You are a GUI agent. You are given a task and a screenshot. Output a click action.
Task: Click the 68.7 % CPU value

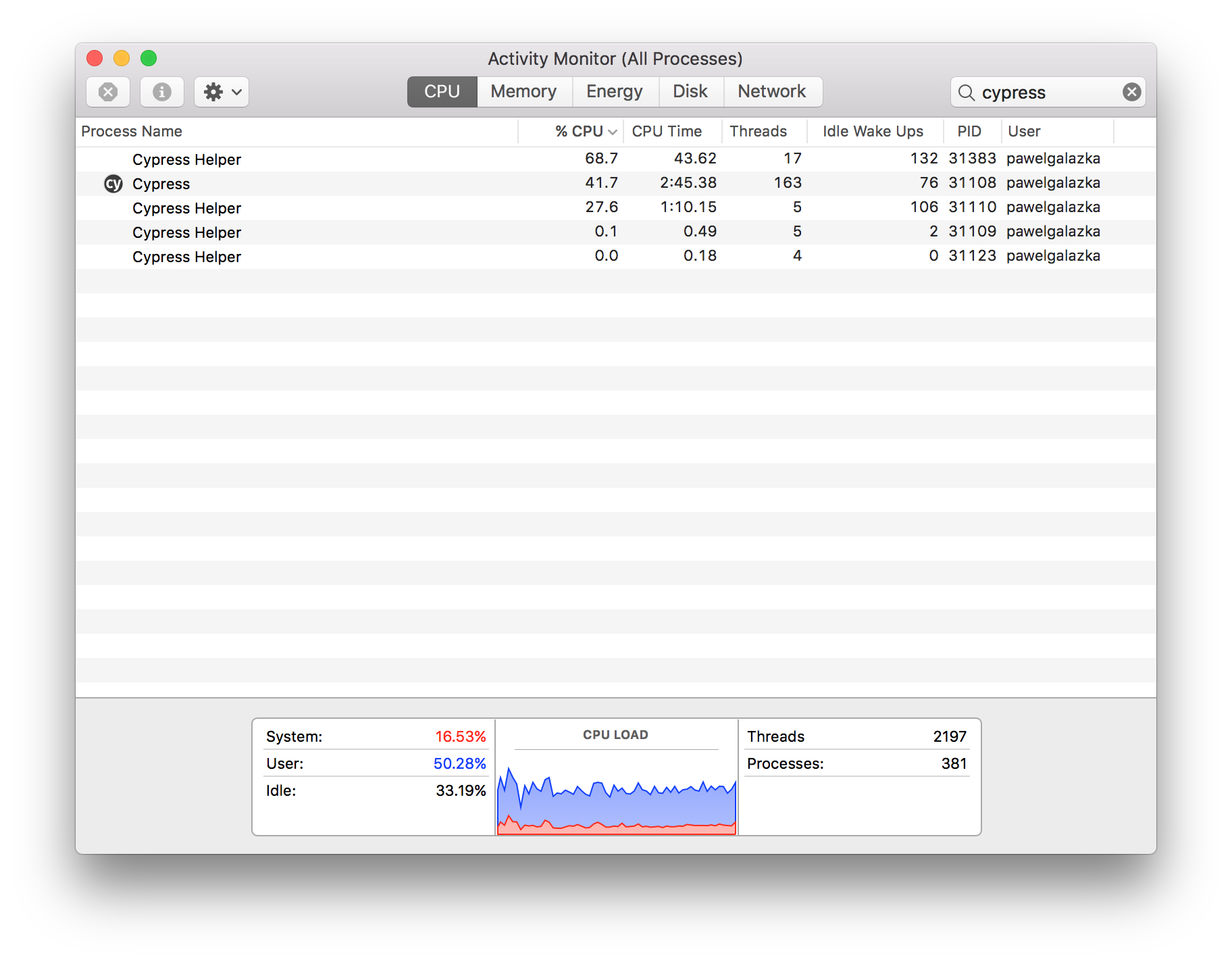601,159
